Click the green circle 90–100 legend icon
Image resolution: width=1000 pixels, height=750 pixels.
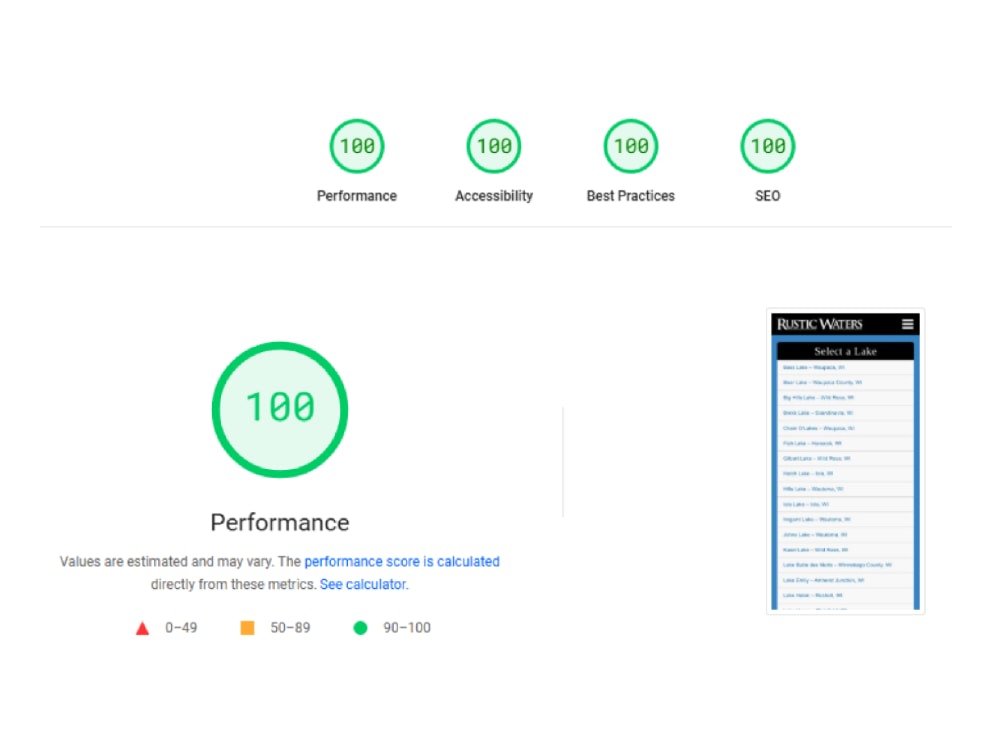point(360,628)
